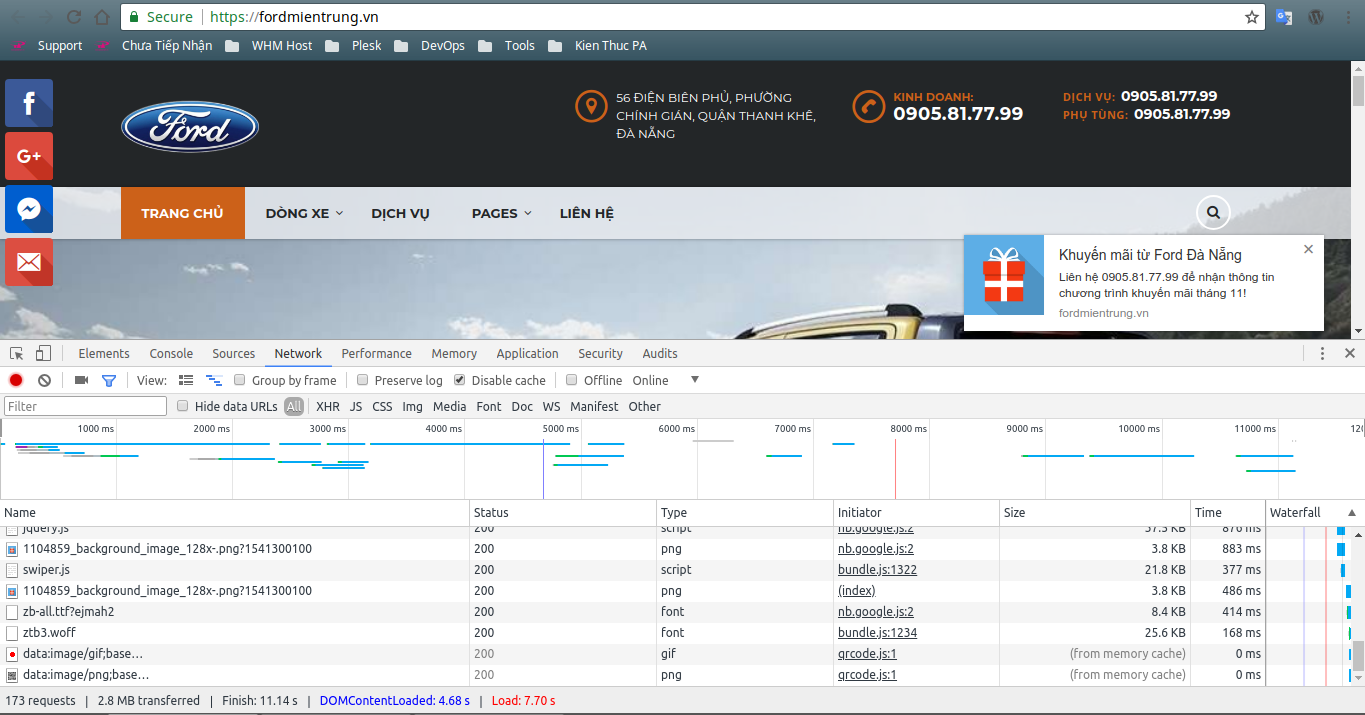Click the website search magnifier icon
The image size is (1365, 715).
coord(1213,212)
